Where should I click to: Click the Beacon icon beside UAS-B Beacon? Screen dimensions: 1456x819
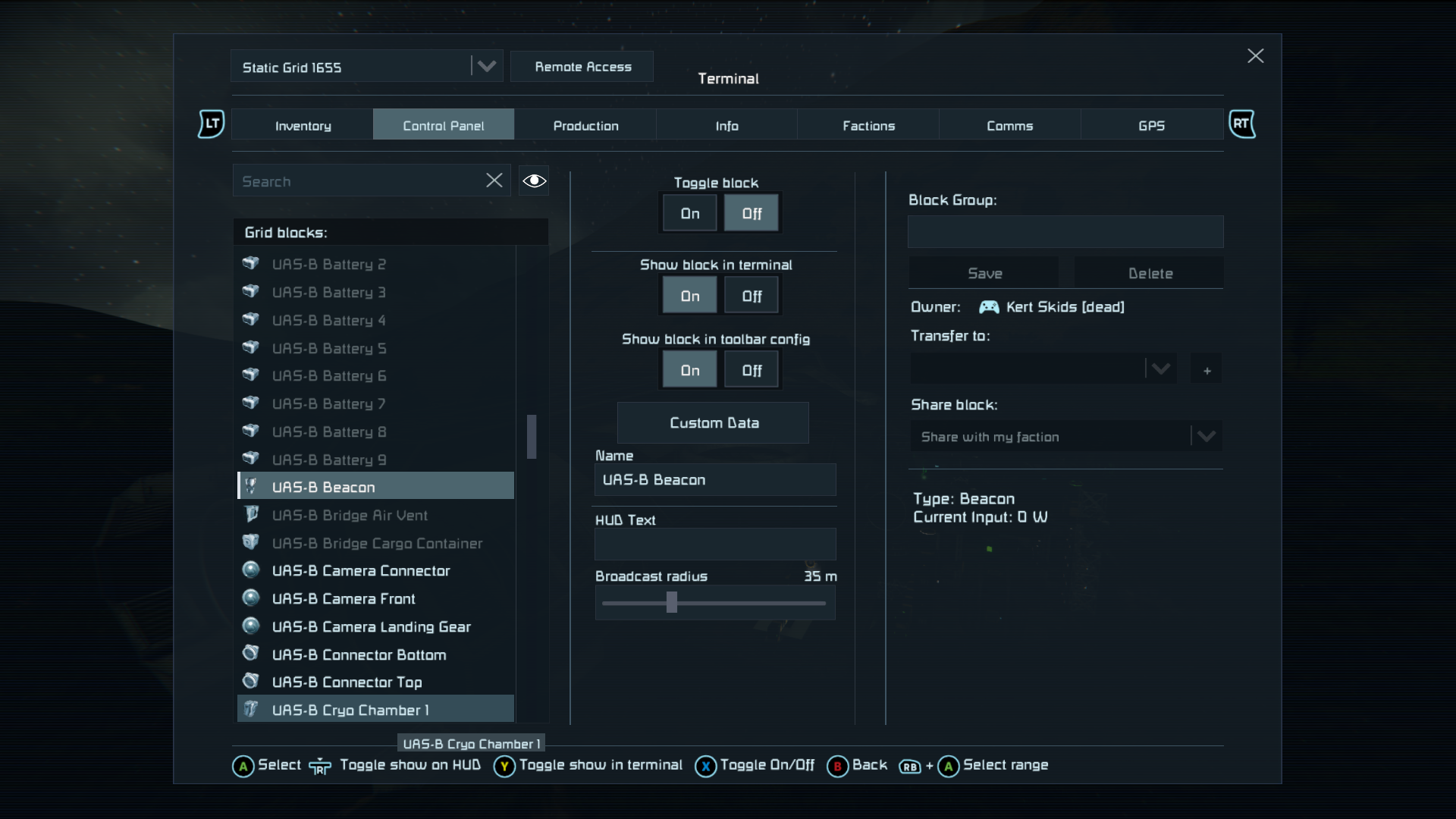pyautogui.click(x=251, y=486)
